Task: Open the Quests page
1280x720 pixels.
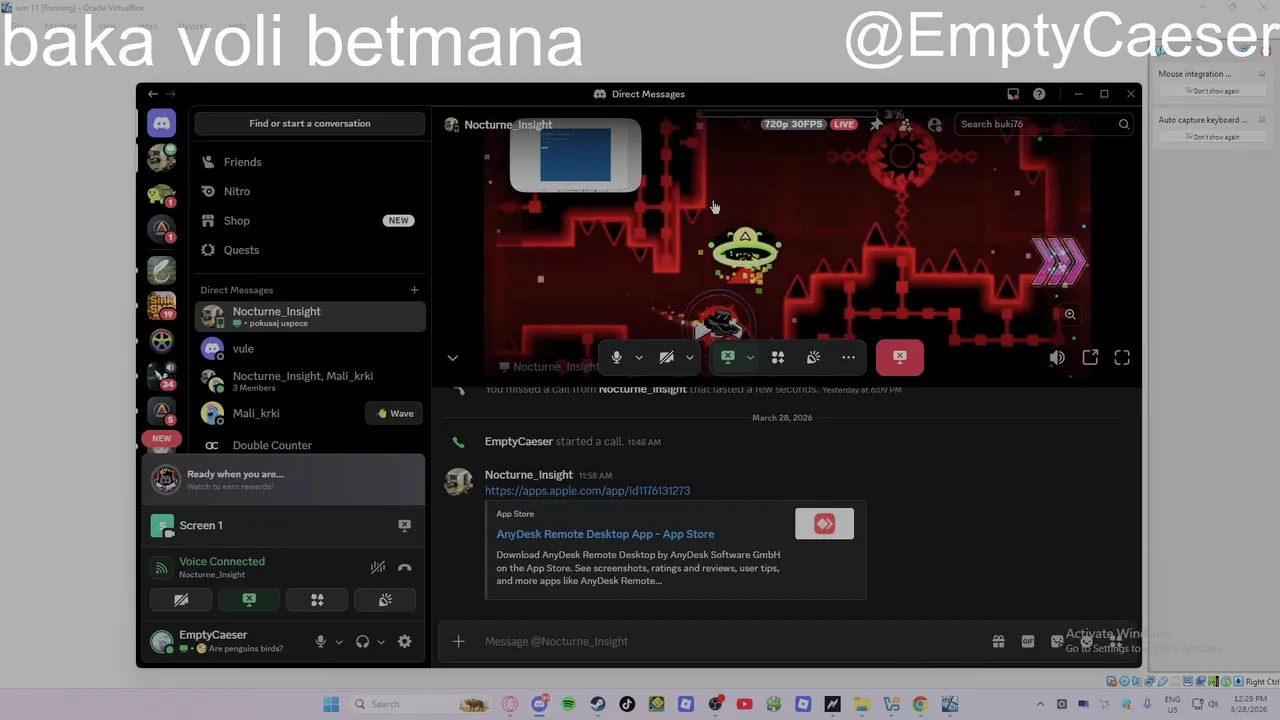Action: pos(310,250)
